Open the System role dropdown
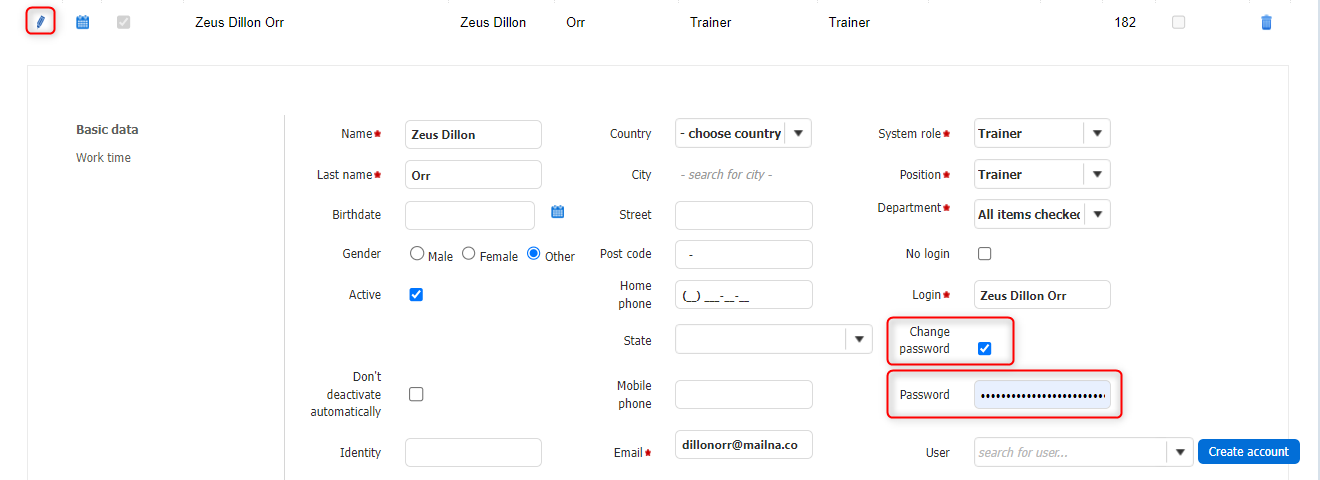 point(1097,133)
